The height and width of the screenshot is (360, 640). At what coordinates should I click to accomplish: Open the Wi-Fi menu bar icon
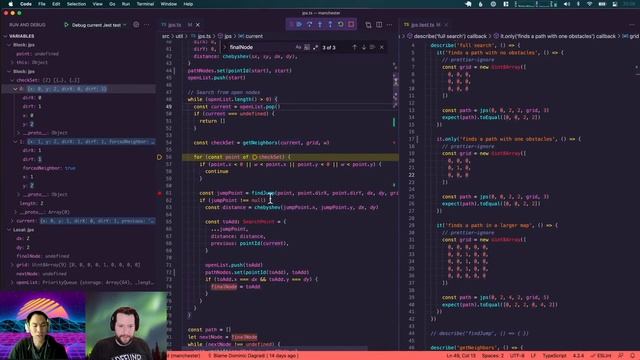pyautogui.click(x=589, y=4)
